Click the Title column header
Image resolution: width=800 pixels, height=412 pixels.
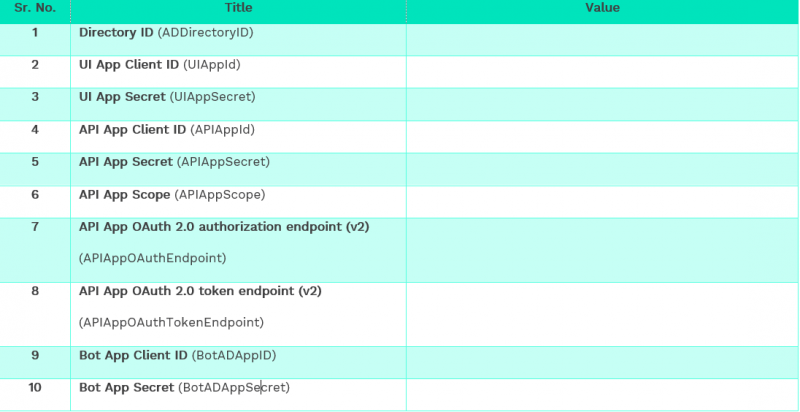(x=238, y=8)
